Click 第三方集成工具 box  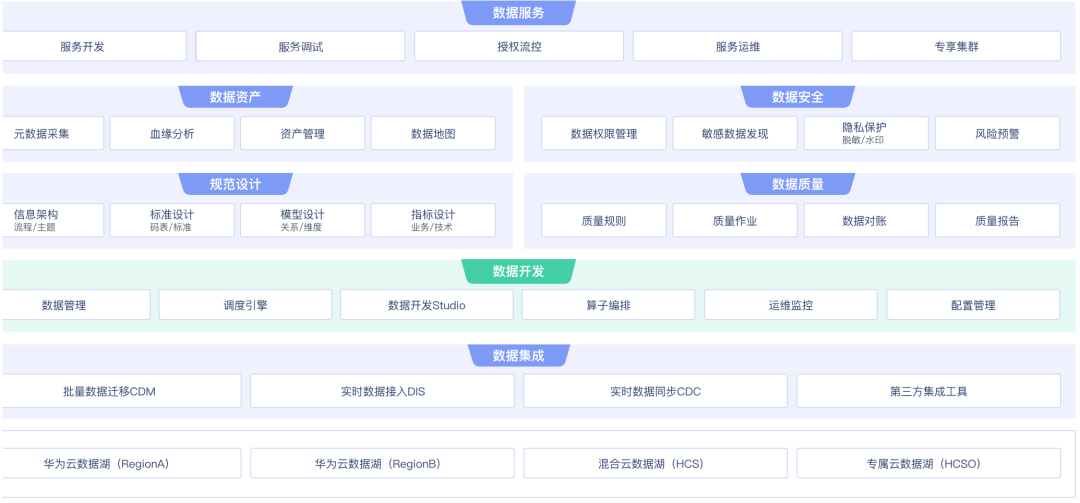click(x=928, y=391)
